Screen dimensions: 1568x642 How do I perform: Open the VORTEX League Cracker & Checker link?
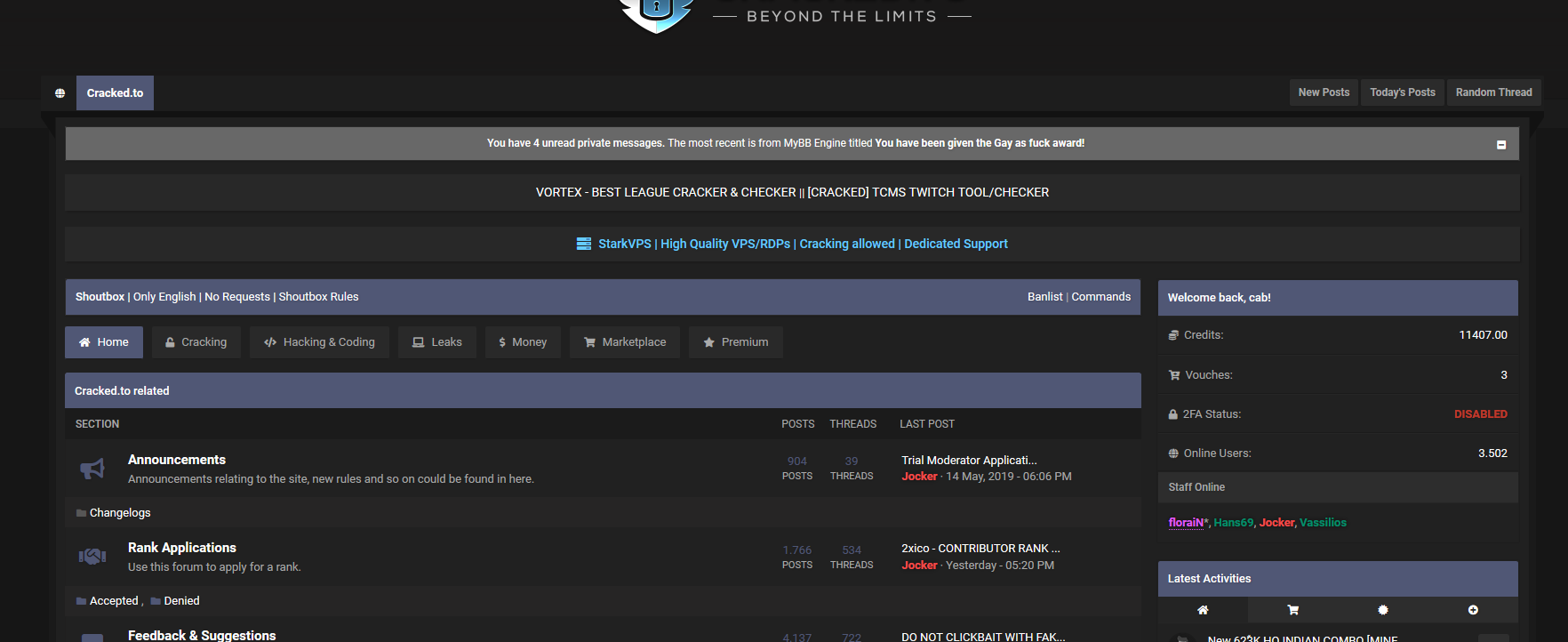point(666,192)
